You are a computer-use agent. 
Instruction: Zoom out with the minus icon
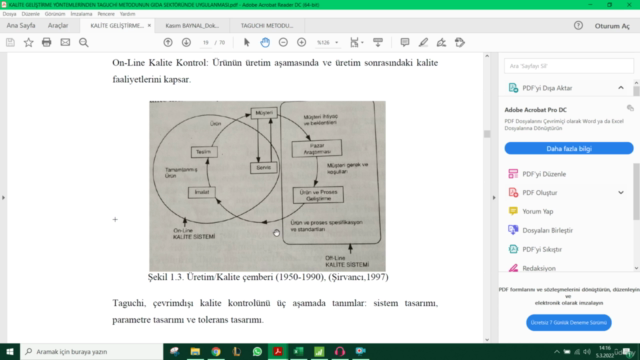(x=283, y=42)
